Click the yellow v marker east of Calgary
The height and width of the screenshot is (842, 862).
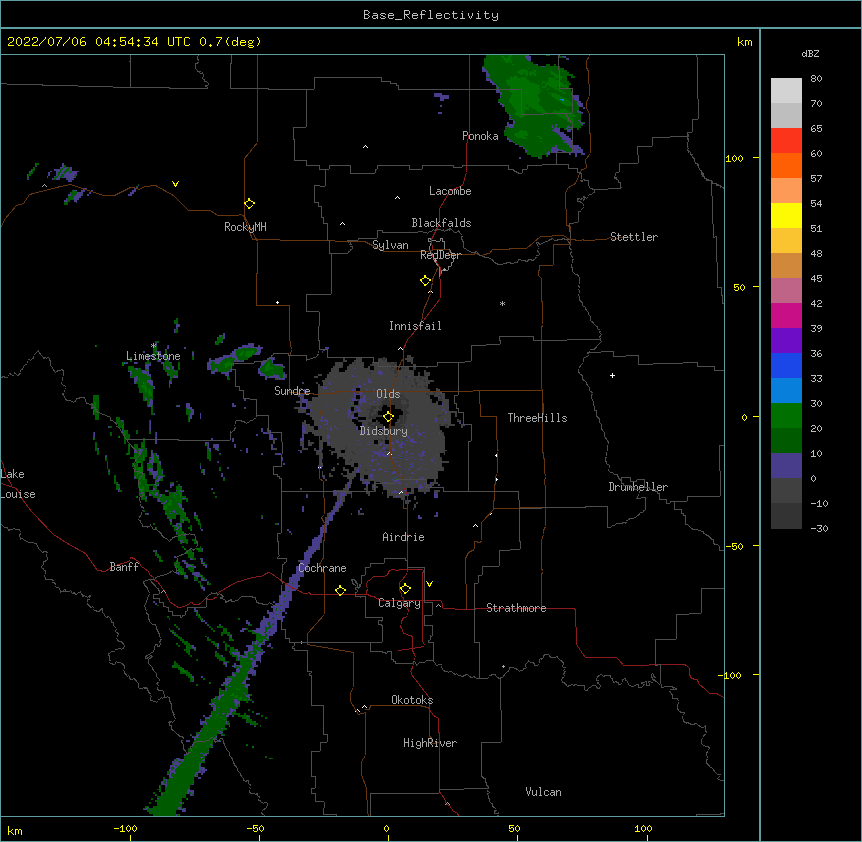(429, 584)
